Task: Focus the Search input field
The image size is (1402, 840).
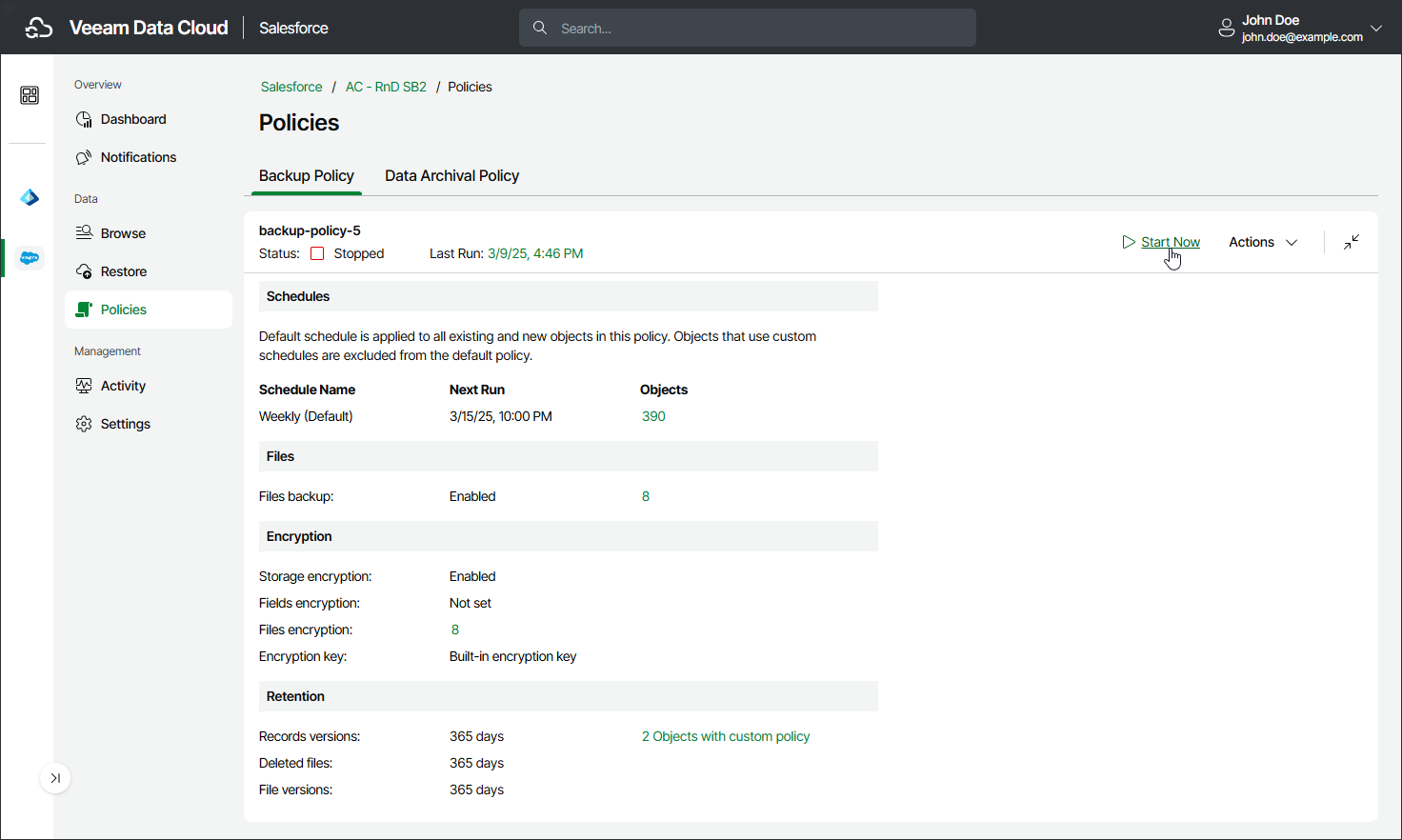Action: coord(748,28)
